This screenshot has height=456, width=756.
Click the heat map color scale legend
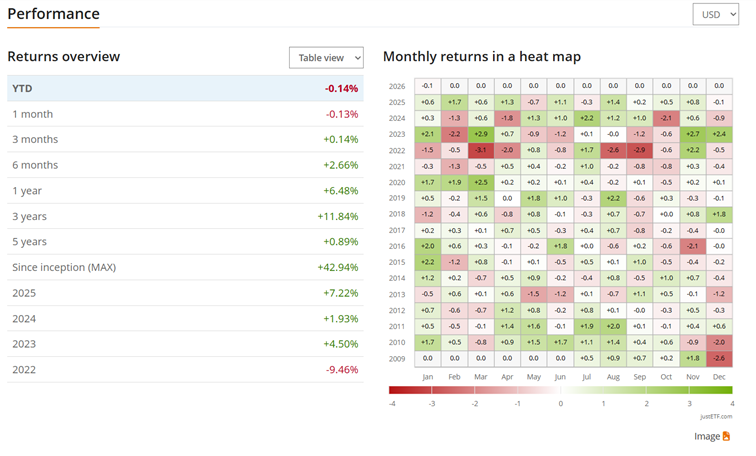click(560, 391)
